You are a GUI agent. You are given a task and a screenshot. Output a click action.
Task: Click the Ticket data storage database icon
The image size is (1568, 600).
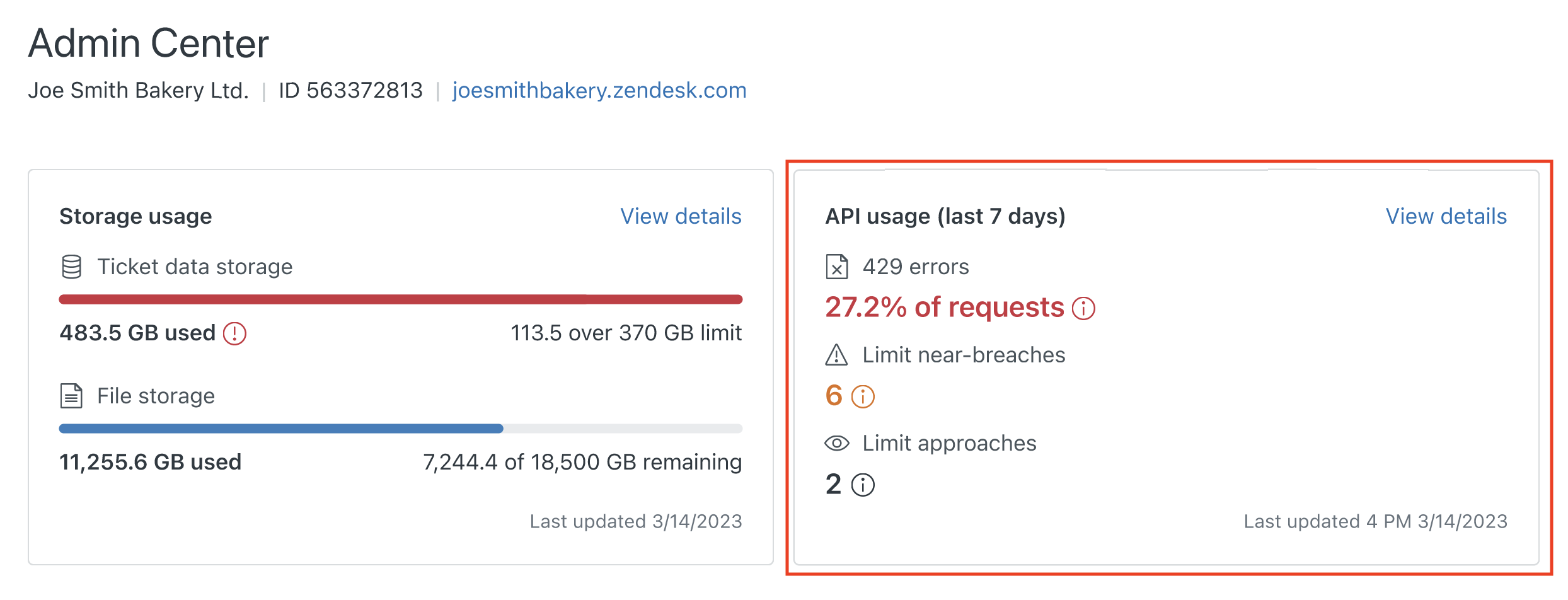coord(71,266)
